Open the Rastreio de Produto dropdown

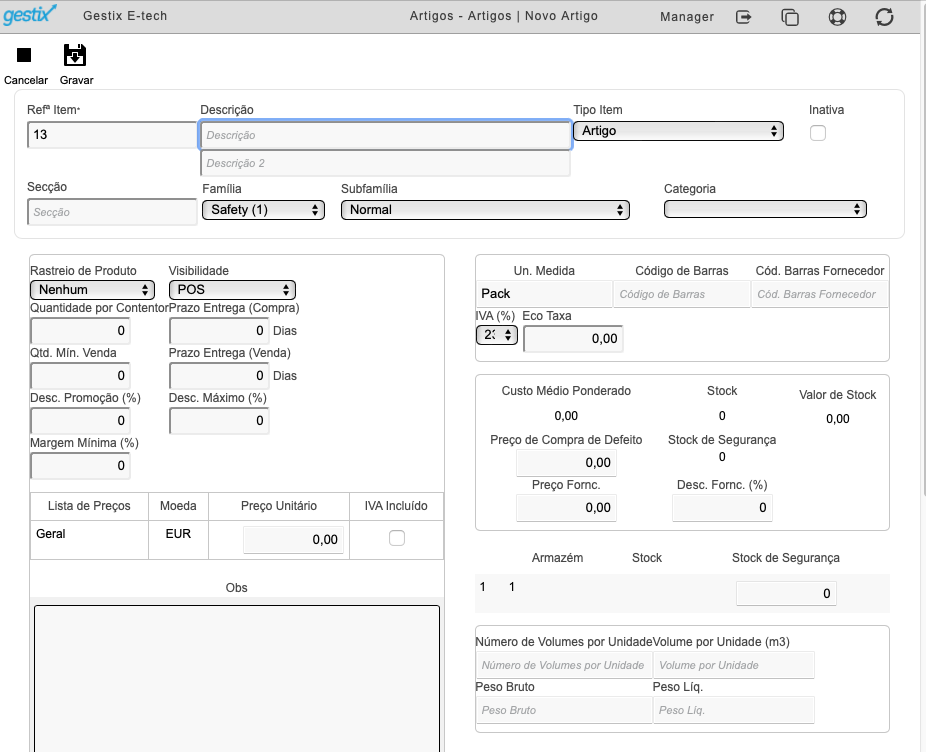tap(92, 289)
